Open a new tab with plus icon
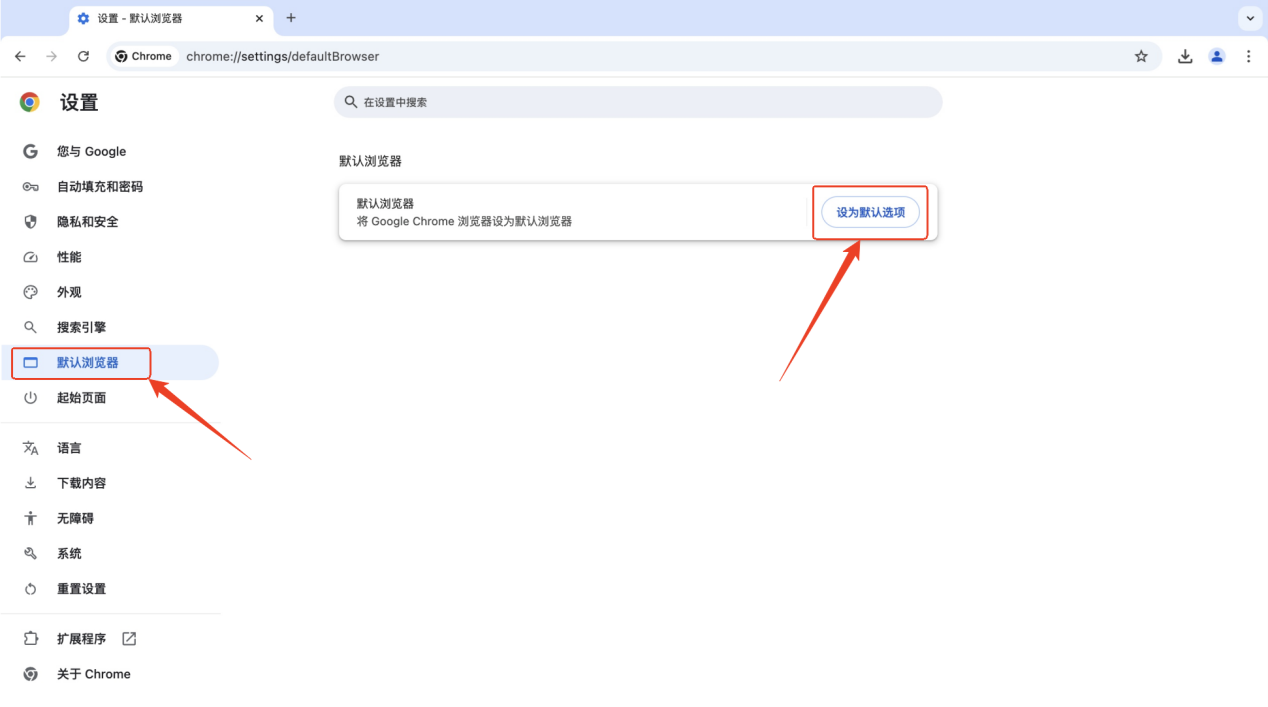This screenshot has width=1268, height=707. coord(291,18)
